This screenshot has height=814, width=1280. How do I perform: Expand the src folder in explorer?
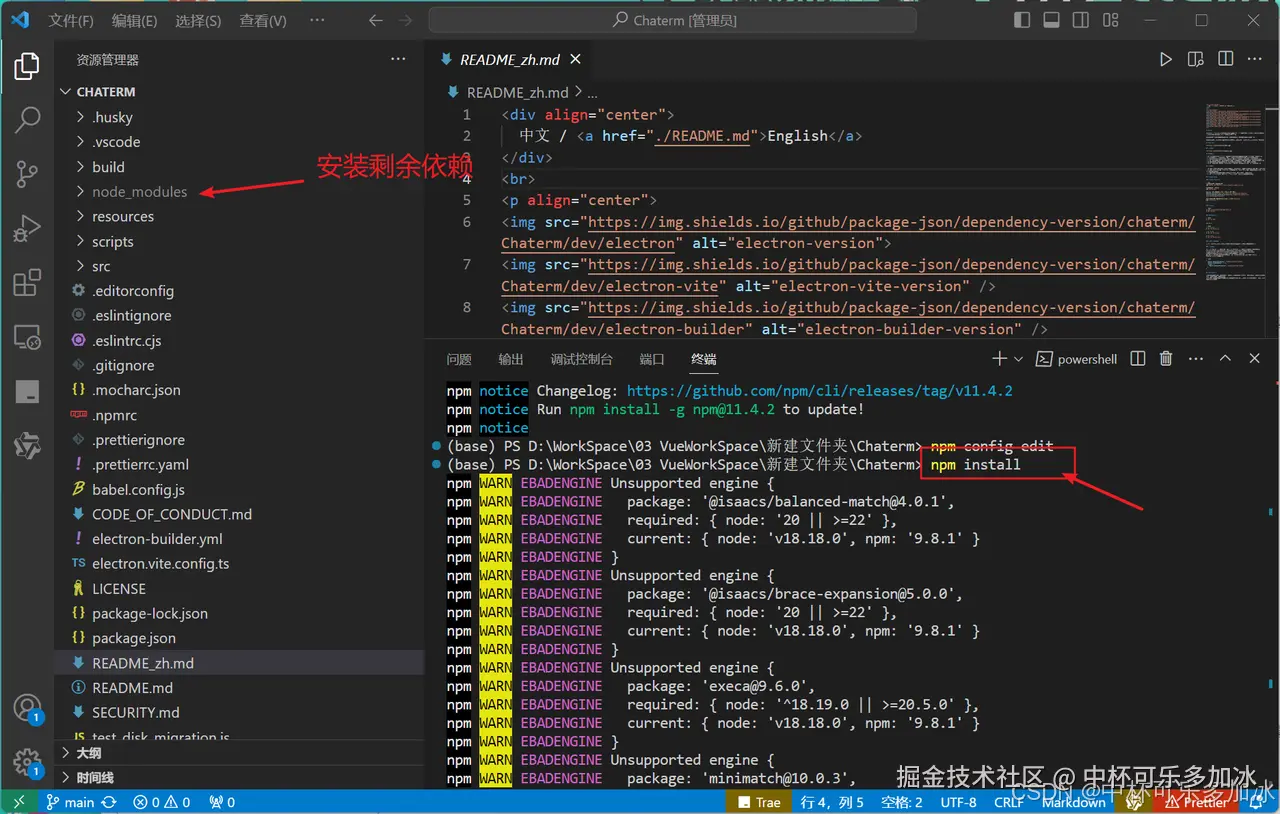(101, 266)
